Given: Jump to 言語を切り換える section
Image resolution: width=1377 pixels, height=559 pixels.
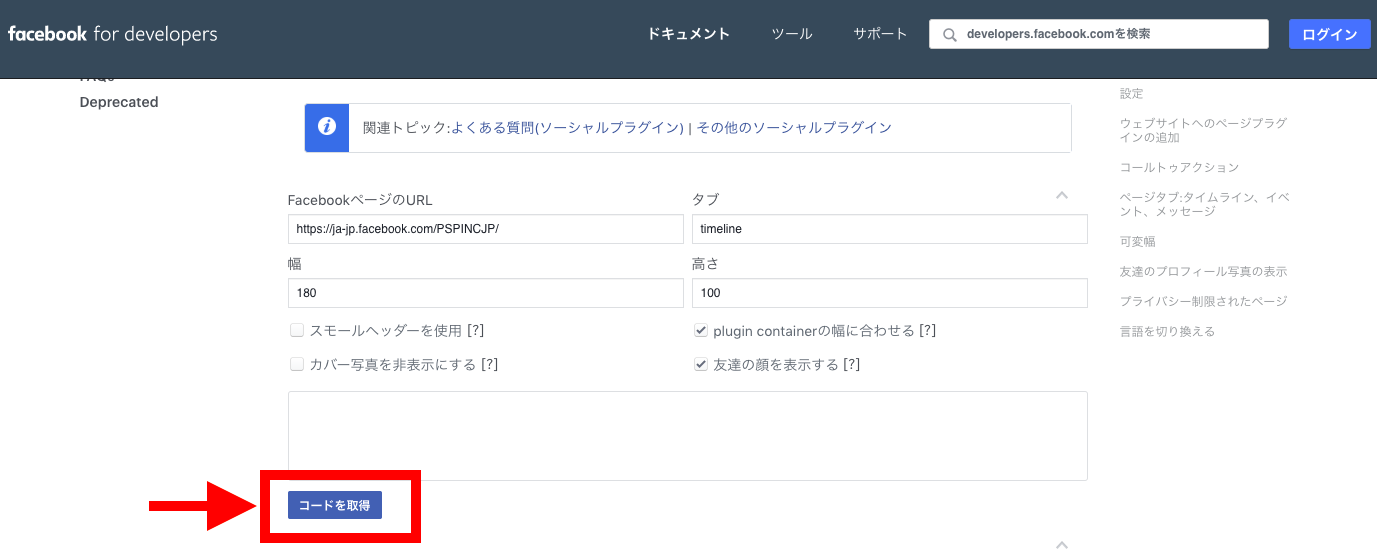Looking at the screenshot, I should coord(1167,331).
